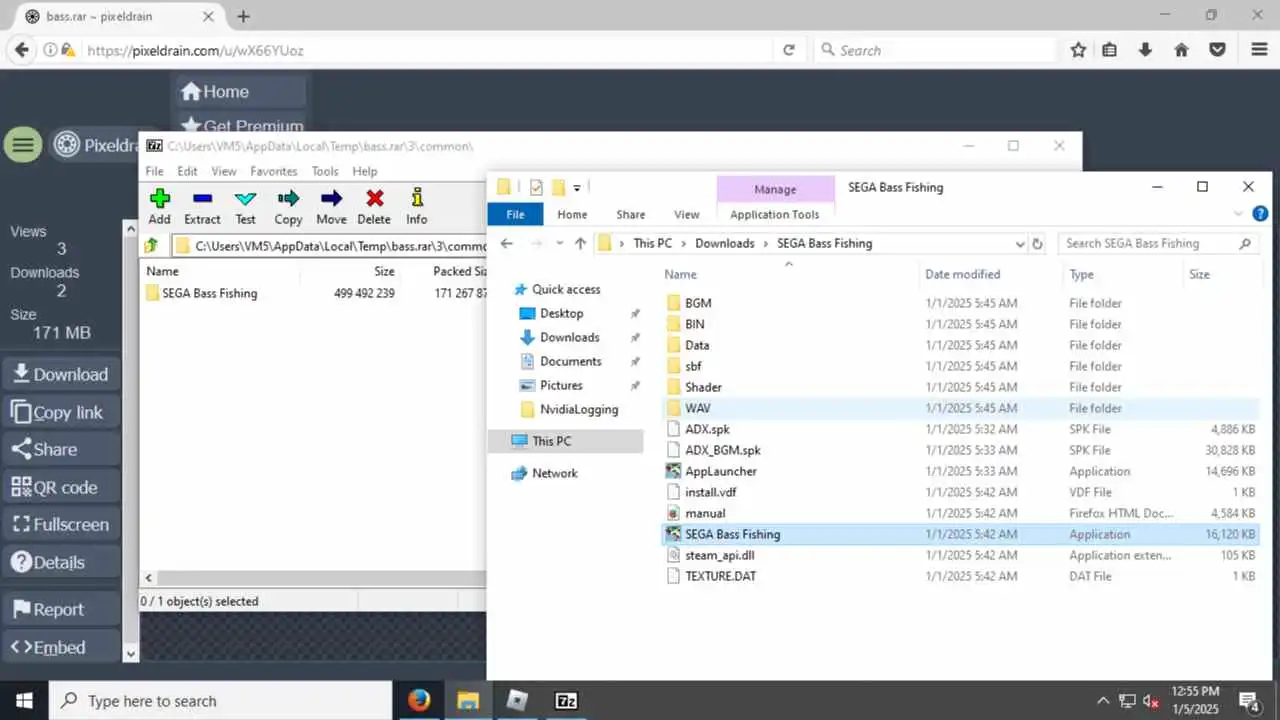Click 7-Zip horizontal scrollbar left arrow
The width and height of the screenshot is (1280, 720).
click(x=149, y=578)
